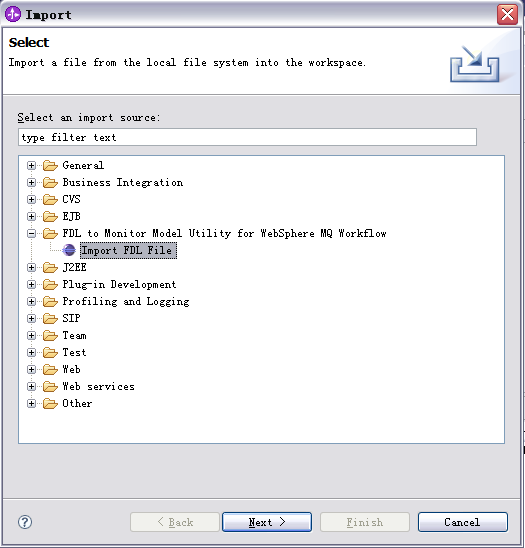Viewport: 525px width, 548px height.
Task: Click the Profiling and Logging folder icon
Action: coord(50,302)
